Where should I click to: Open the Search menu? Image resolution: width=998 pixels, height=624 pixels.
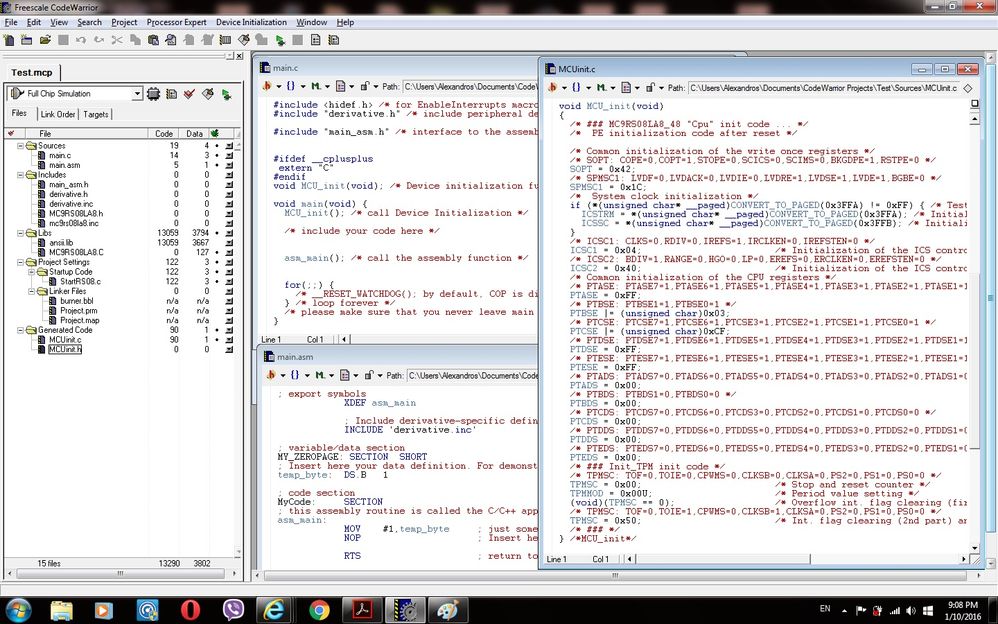(x=89, y=22)
